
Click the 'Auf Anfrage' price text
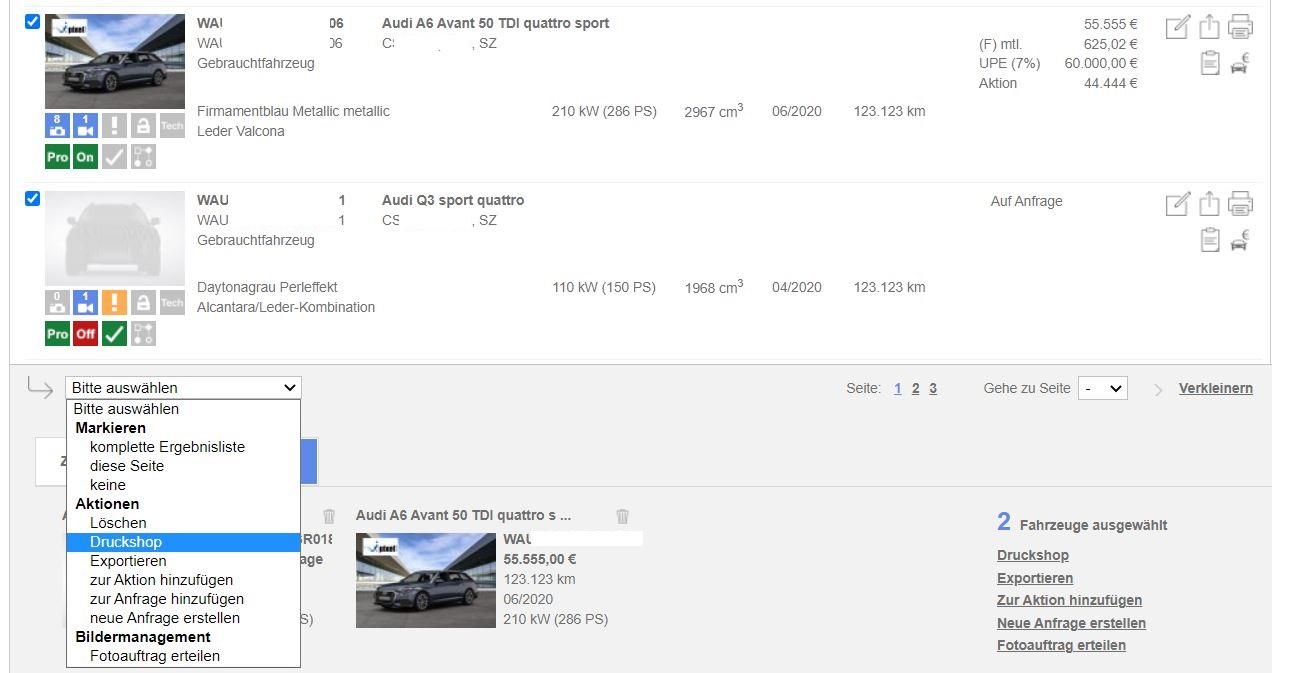(1026, 202)
